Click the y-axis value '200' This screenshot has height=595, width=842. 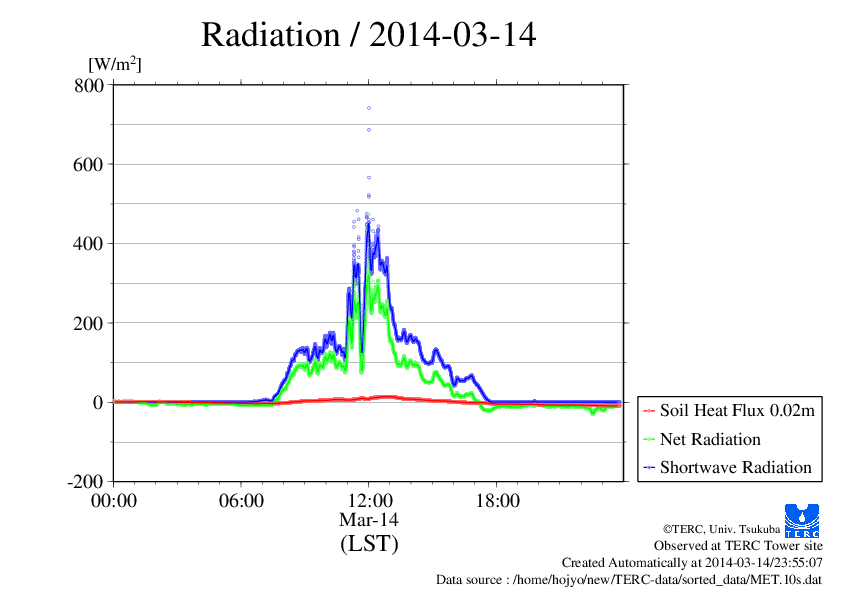[x=88, y=323]
